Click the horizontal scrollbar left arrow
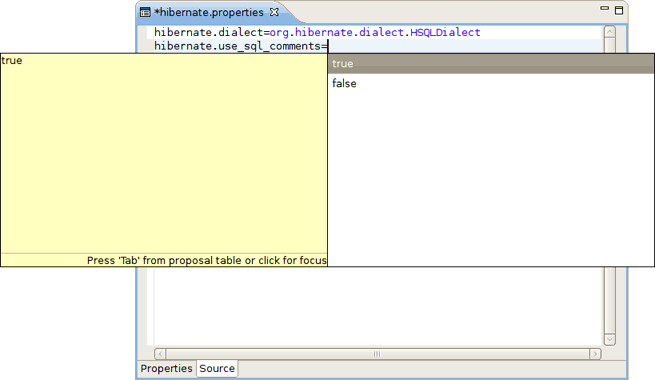This screenshot has width=655, height=380. 160,354
